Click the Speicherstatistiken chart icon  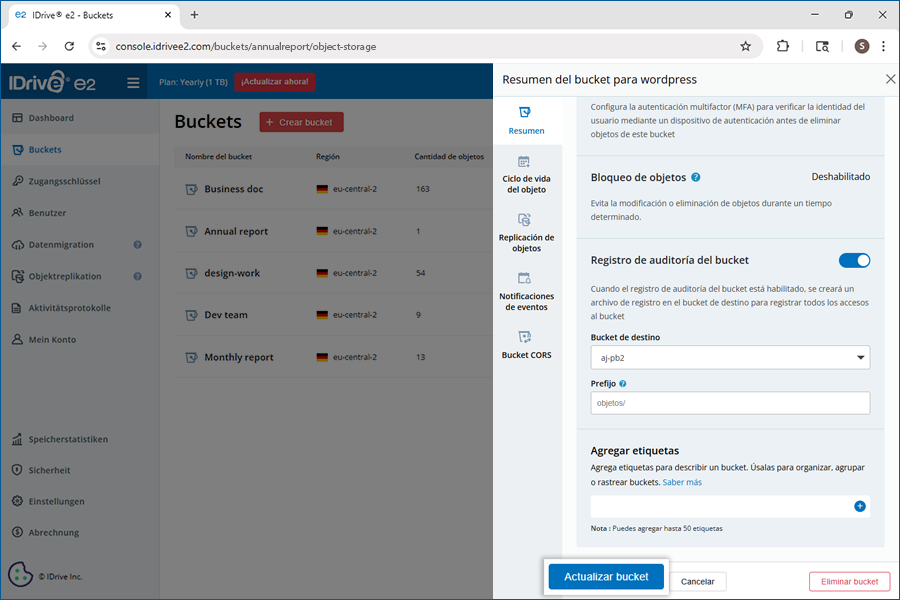[17, 439]
